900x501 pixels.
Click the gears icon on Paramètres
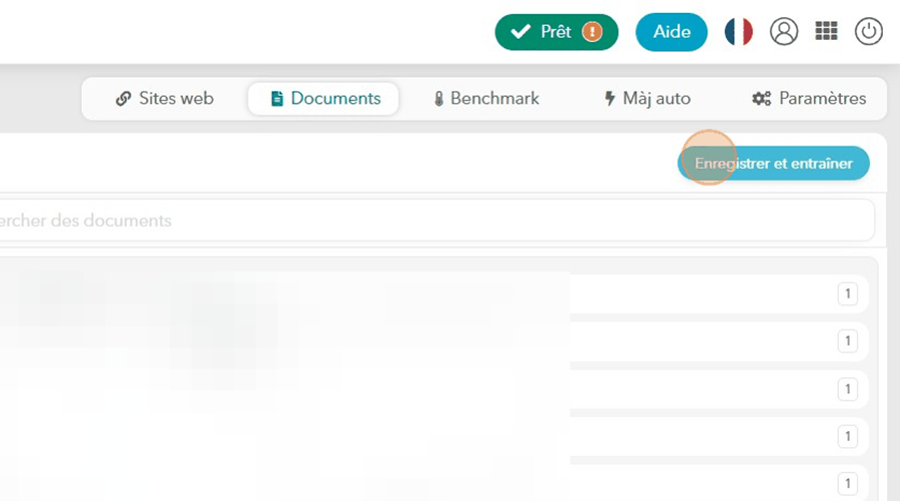(762, 99)
